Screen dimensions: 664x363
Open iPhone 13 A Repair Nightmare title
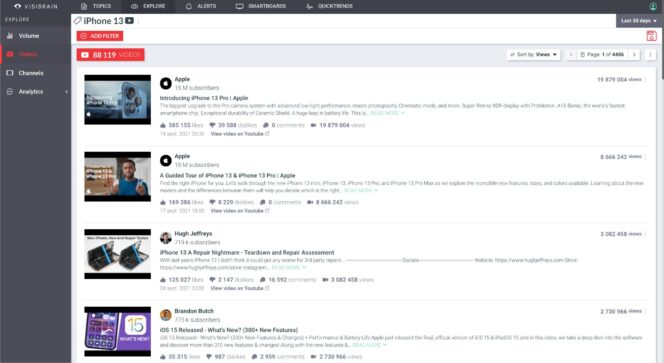tap(247, 252)
